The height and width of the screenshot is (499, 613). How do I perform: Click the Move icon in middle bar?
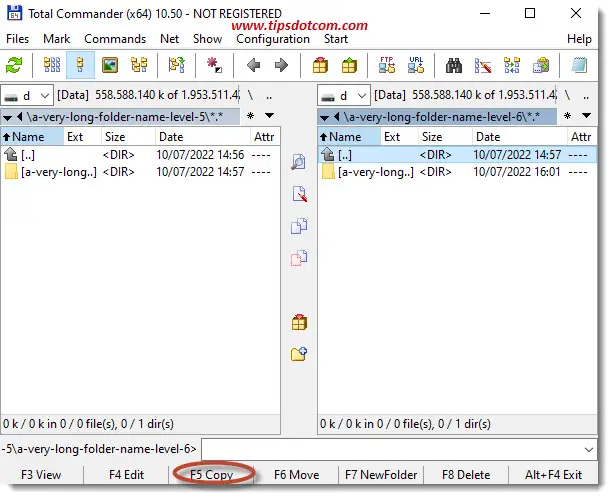[x=299, y=258]
